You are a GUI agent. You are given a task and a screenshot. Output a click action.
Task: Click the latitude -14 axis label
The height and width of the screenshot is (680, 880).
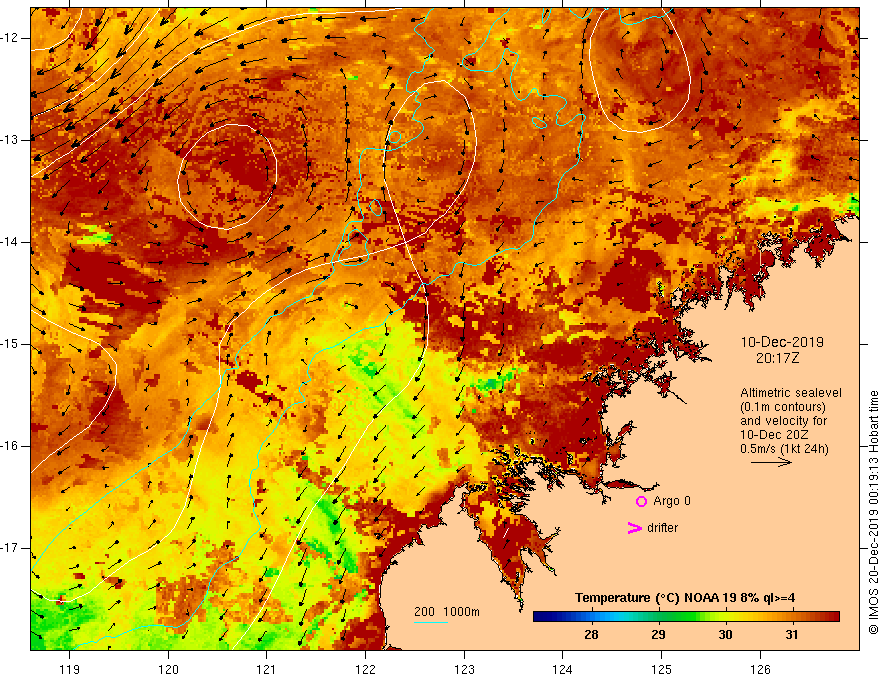coord(10,242)
